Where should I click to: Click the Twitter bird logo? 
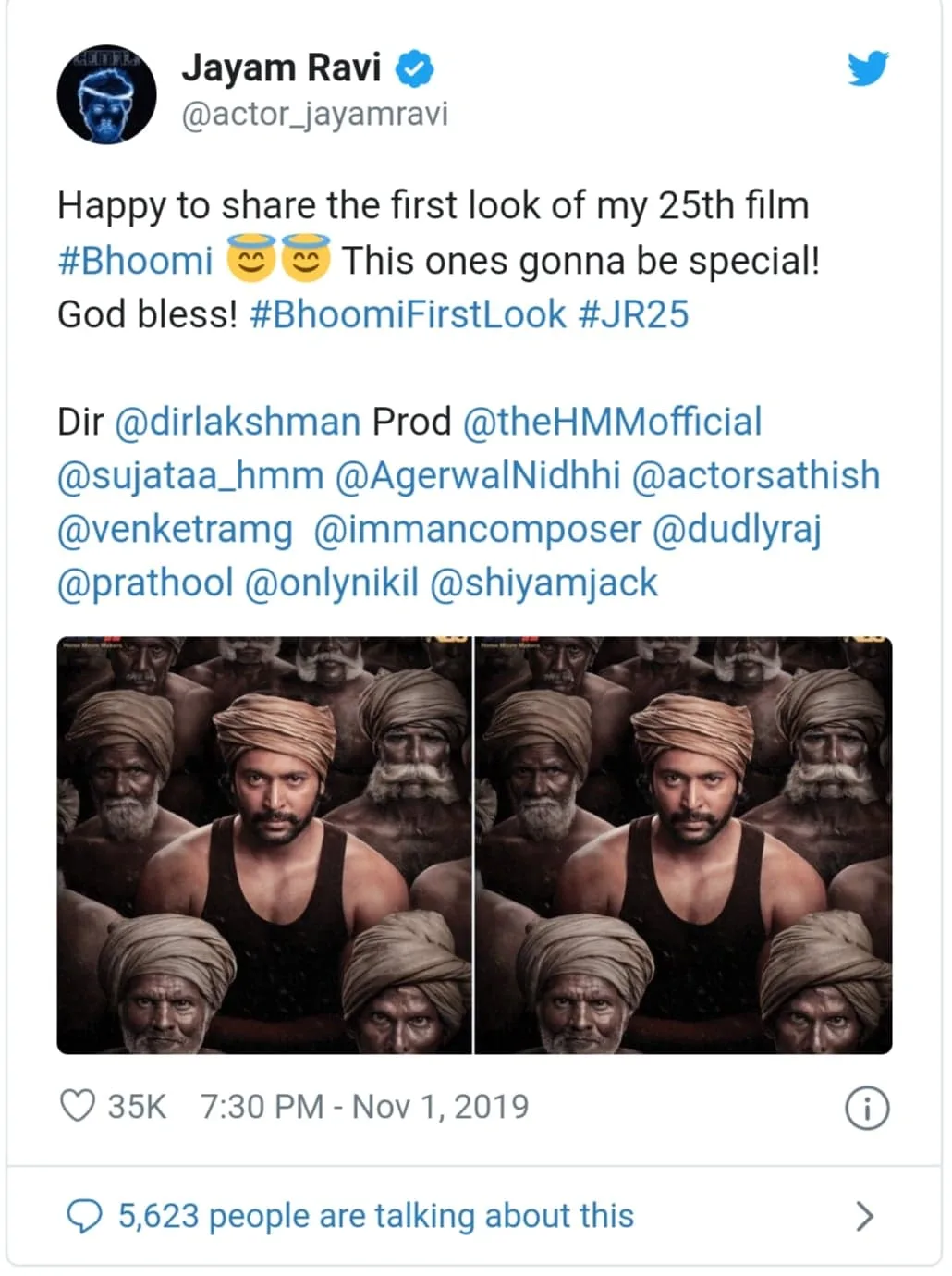pyautogui.click(x=867, y=68)
